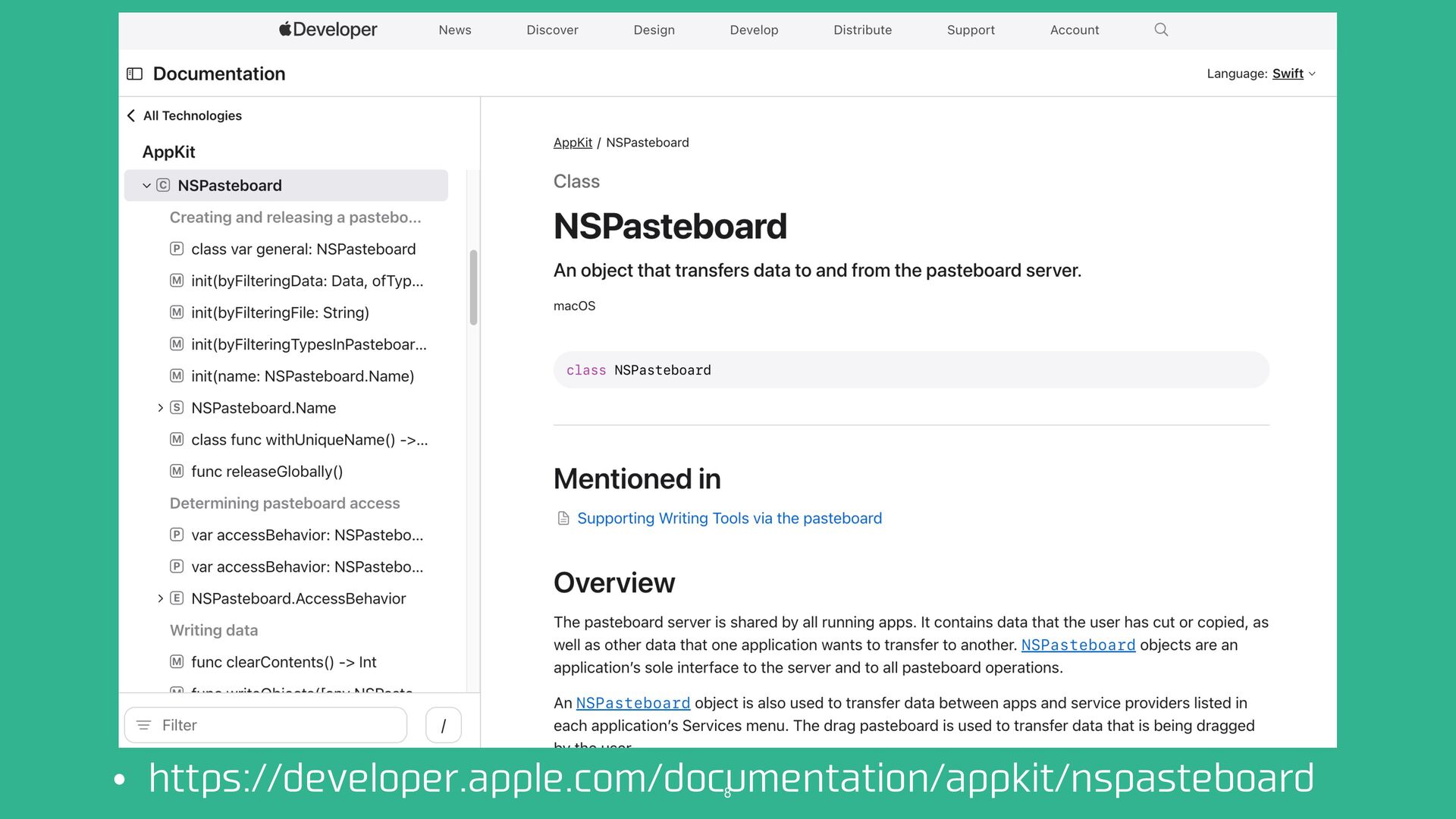Viewport: 1456px width, 819px height.
Task: Click the filter lines icon in Filter box
Action: click(x=143, y=725)
